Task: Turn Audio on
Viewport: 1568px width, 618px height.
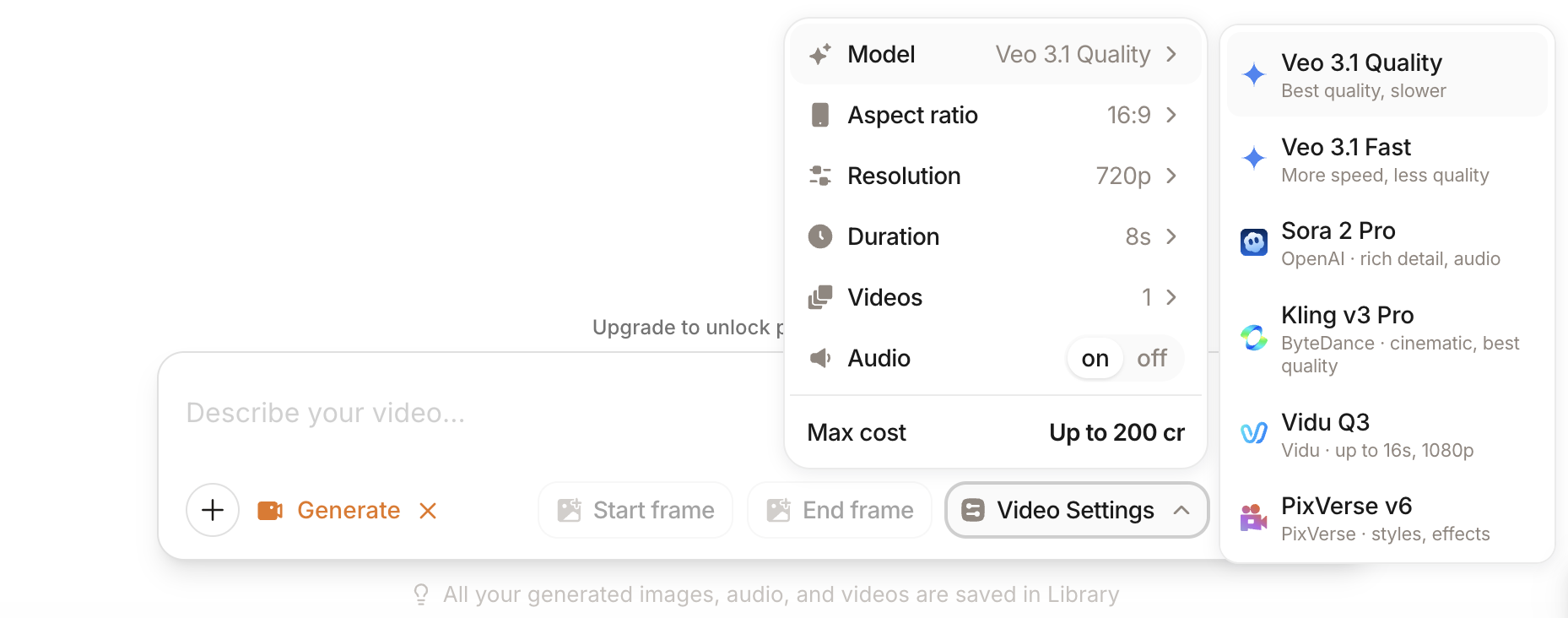Action: tap(1094, 358)
